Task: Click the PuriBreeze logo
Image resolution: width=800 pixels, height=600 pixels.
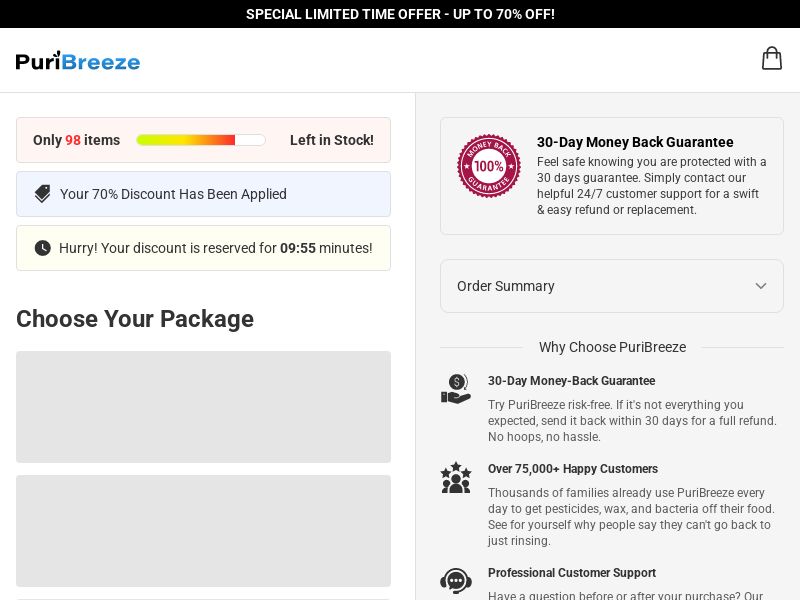Action: 78,61
